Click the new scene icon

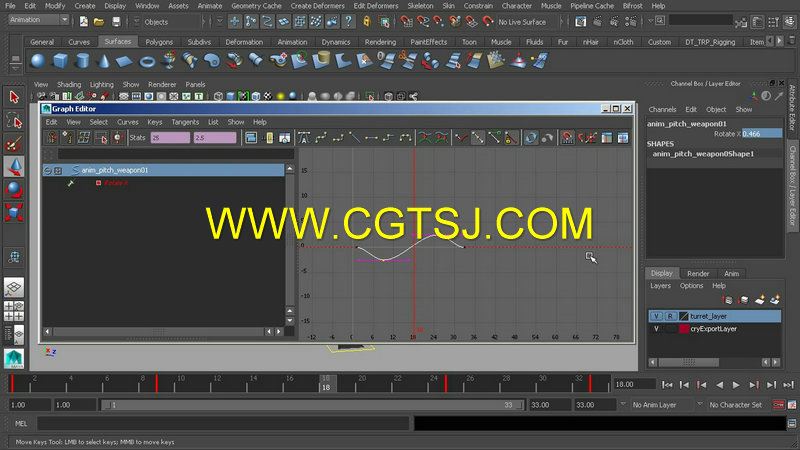(x=84, y=22)
